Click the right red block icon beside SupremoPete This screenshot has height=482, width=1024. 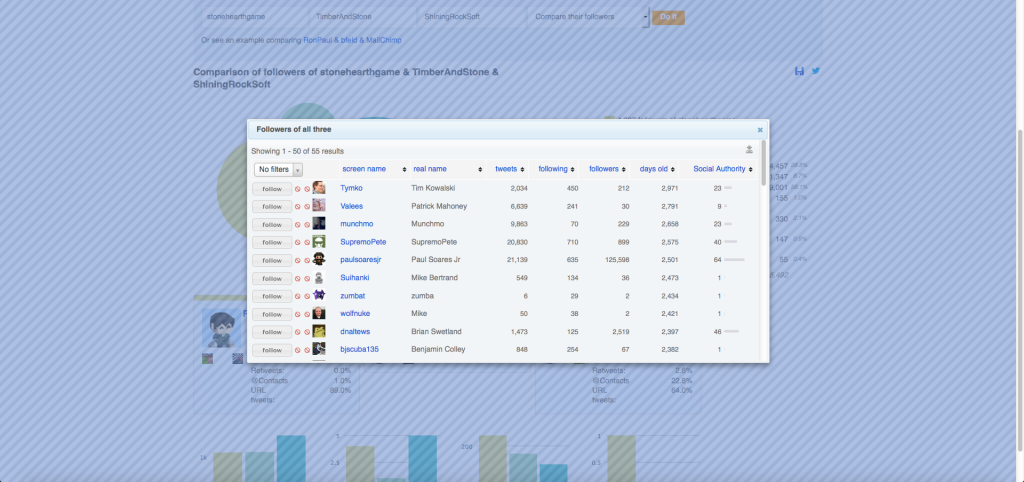tap(307, 242)
